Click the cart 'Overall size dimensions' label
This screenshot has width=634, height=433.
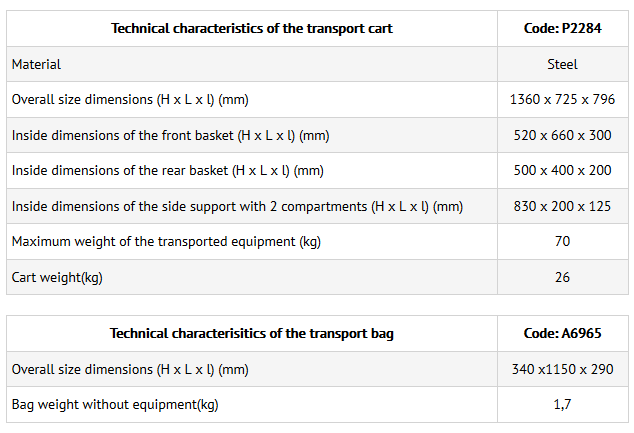click(130, 99)
